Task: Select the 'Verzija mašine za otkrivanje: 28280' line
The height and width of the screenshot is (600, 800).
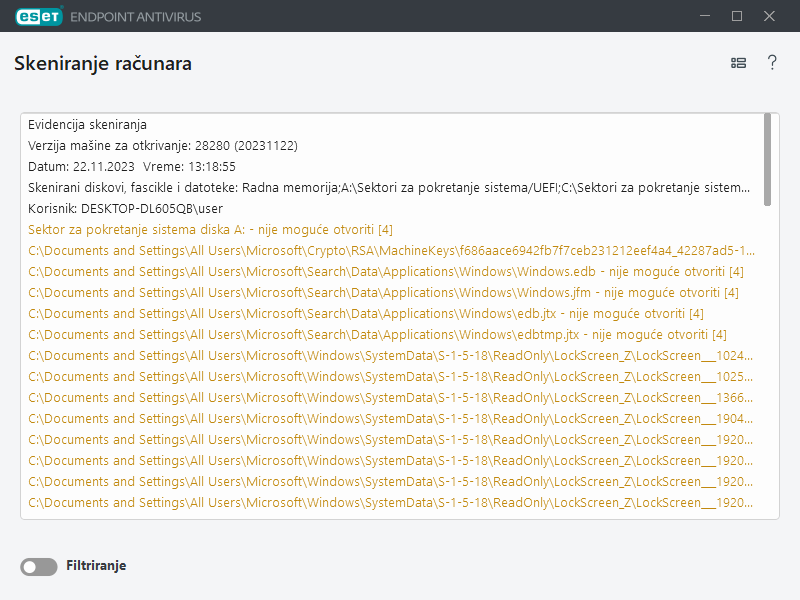Action: point(163,146)
